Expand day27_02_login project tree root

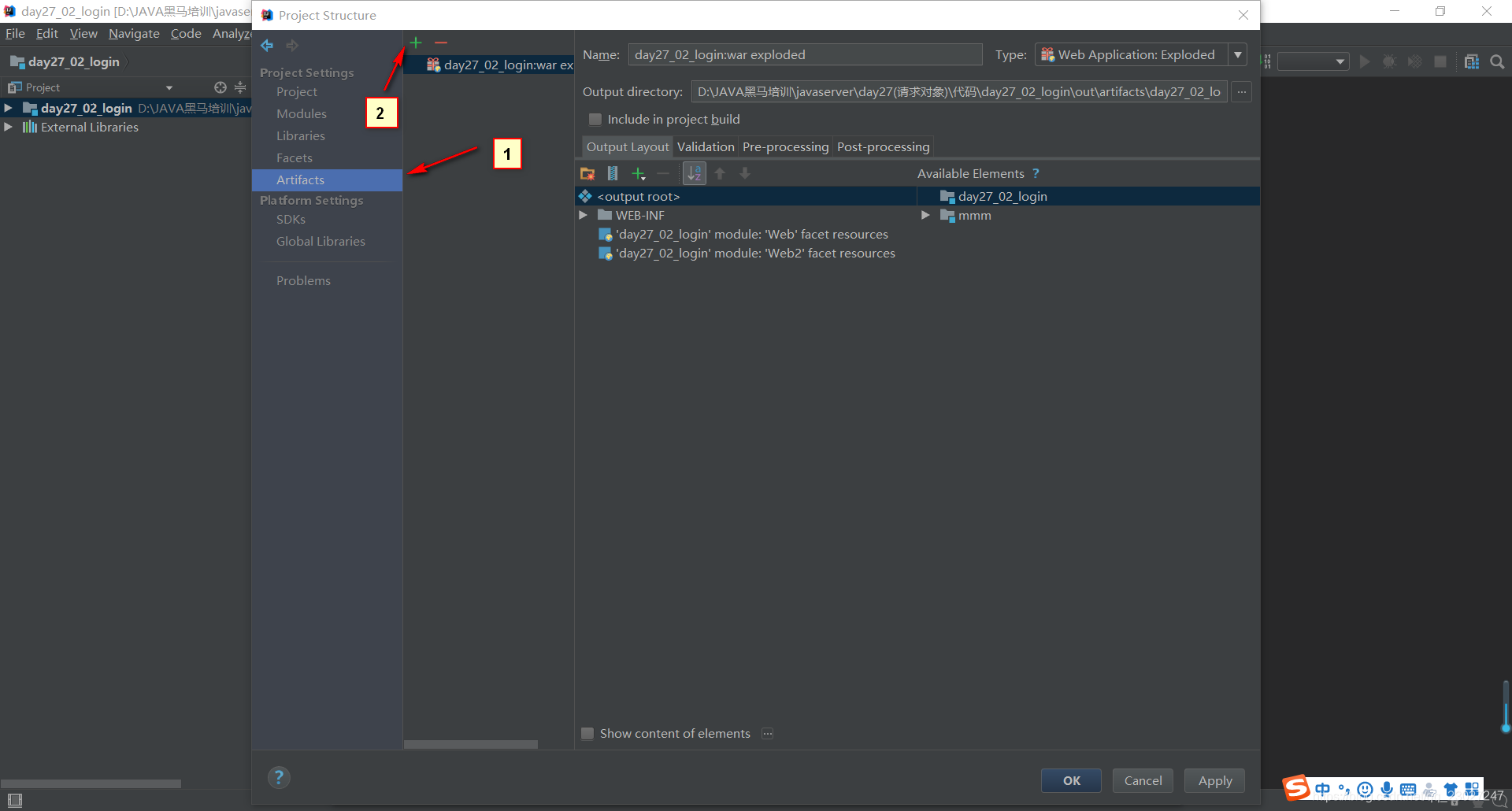tap(8, 108)
